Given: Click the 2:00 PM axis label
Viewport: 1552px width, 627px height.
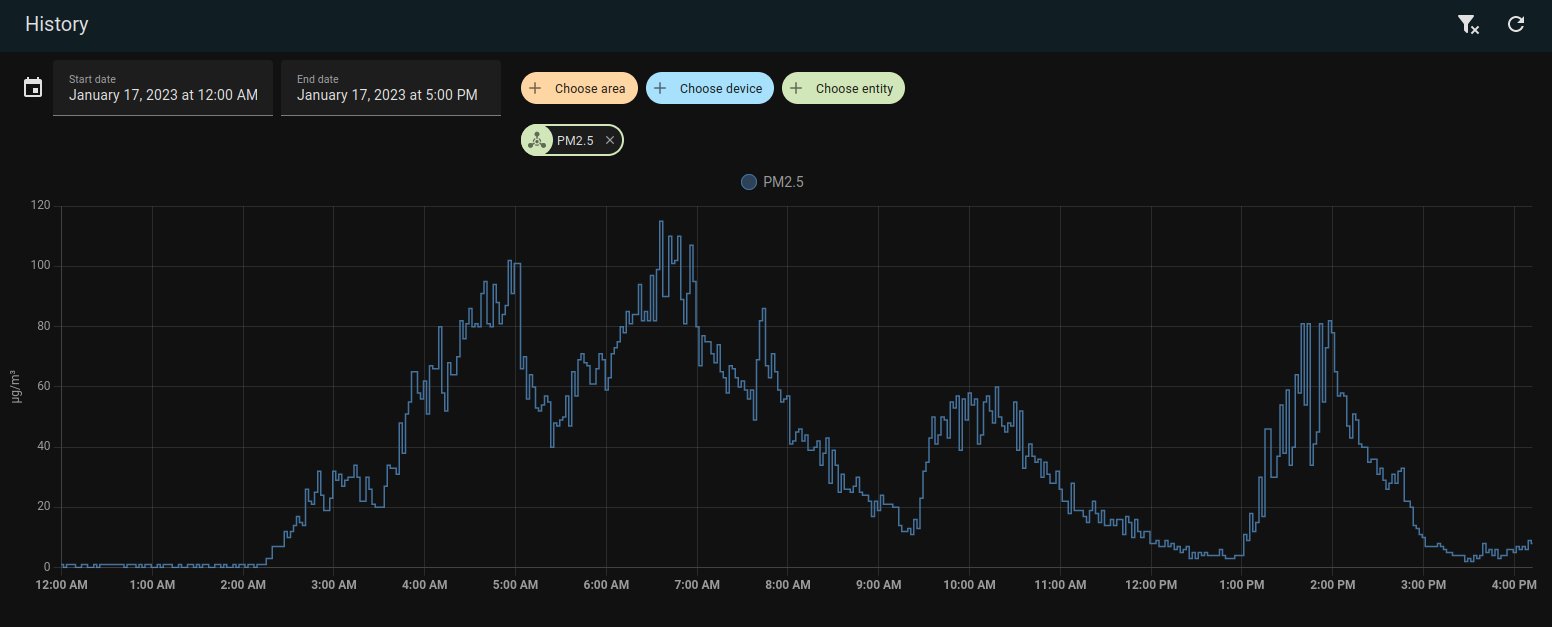Looking at the screenshot, I should tap(1333, 584).
